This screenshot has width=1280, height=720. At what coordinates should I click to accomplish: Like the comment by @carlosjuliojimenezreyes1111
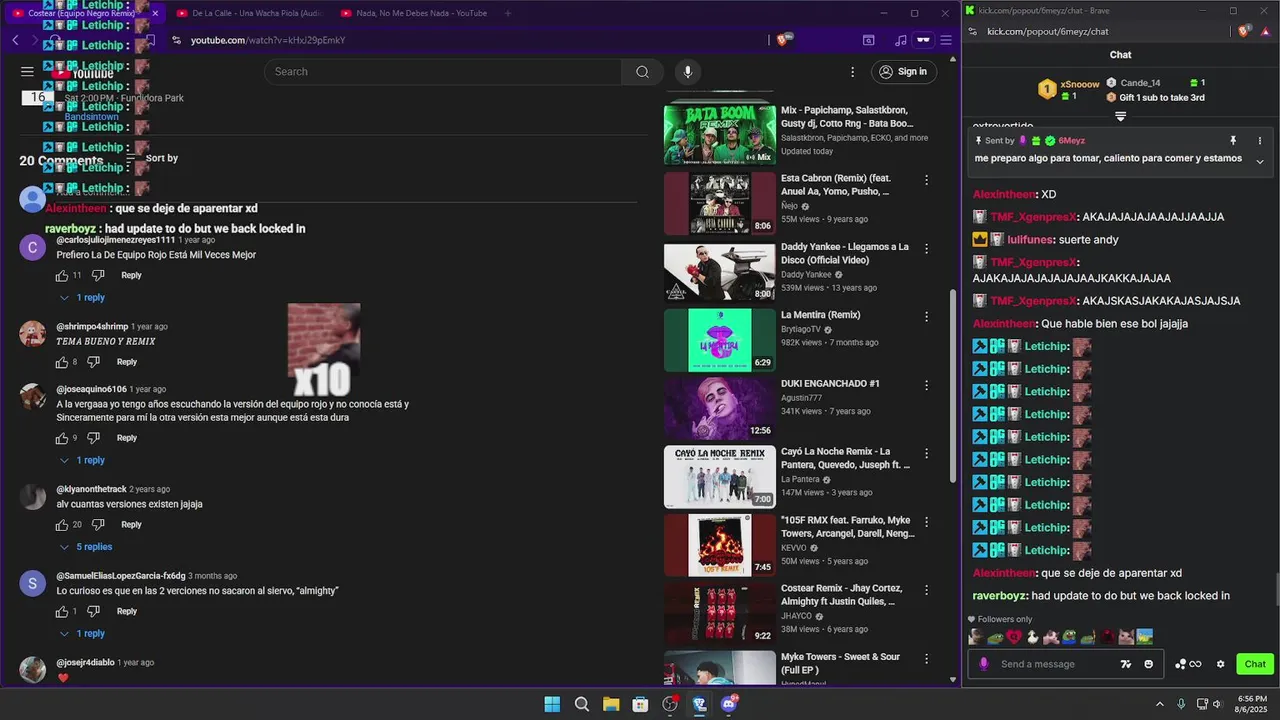pyautogui.click(x=62, y=275)
